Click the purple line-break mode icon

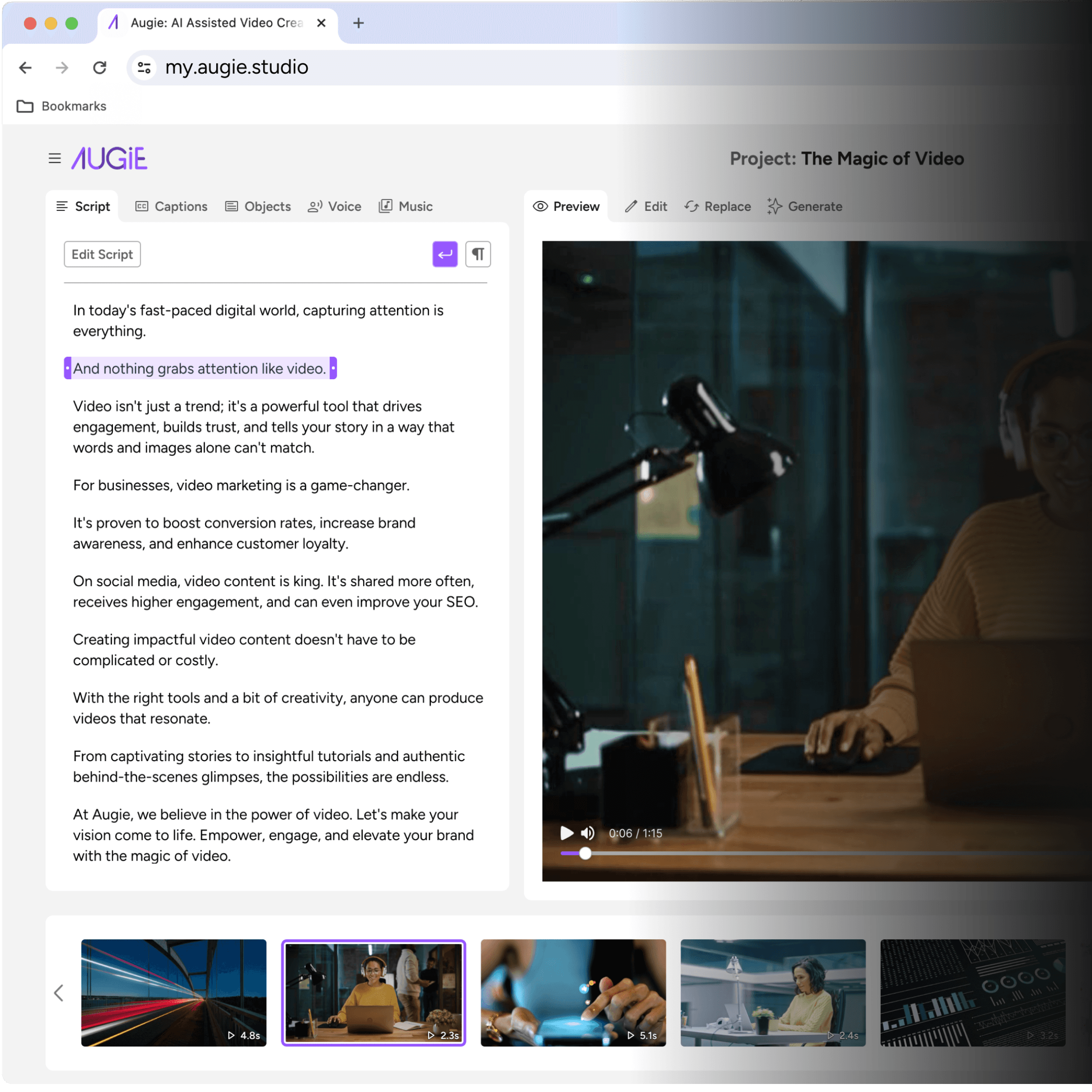(445, 254)
